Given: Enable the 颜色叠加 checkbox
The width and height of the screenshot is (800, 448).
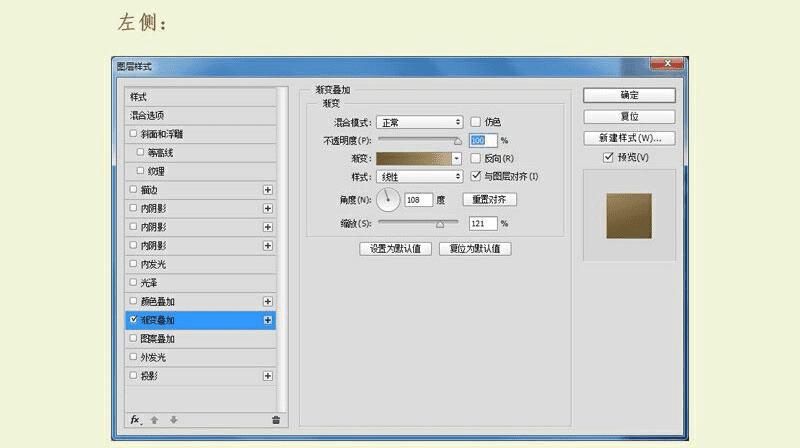Looking at the screenshot, I should (133, 301).
